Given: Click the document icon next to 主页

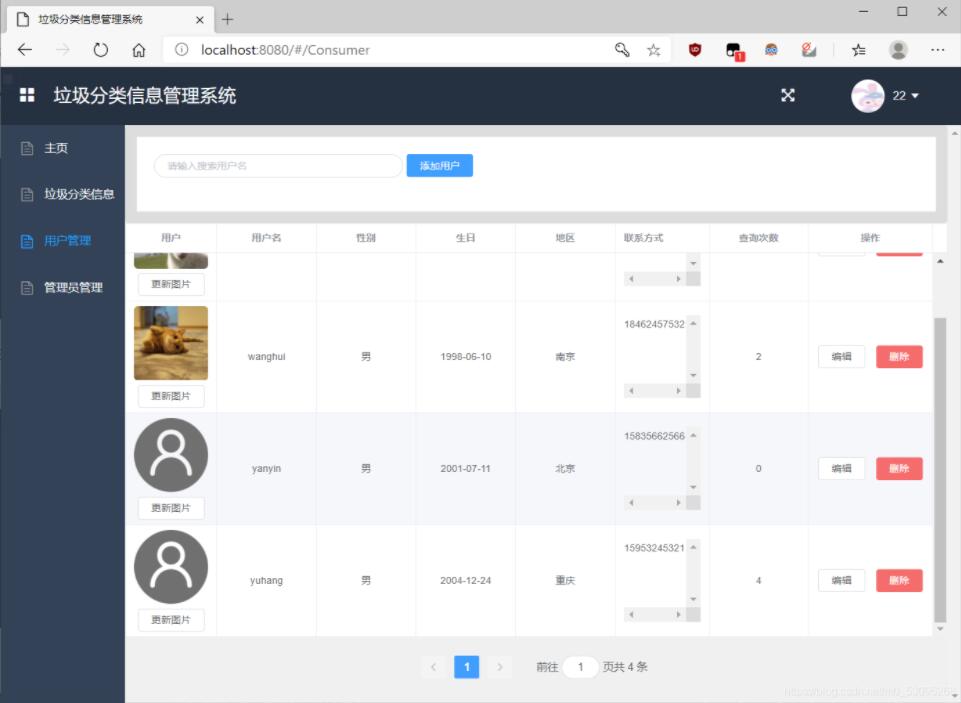Looking at the screenshot, I should [x=25, y=147].
